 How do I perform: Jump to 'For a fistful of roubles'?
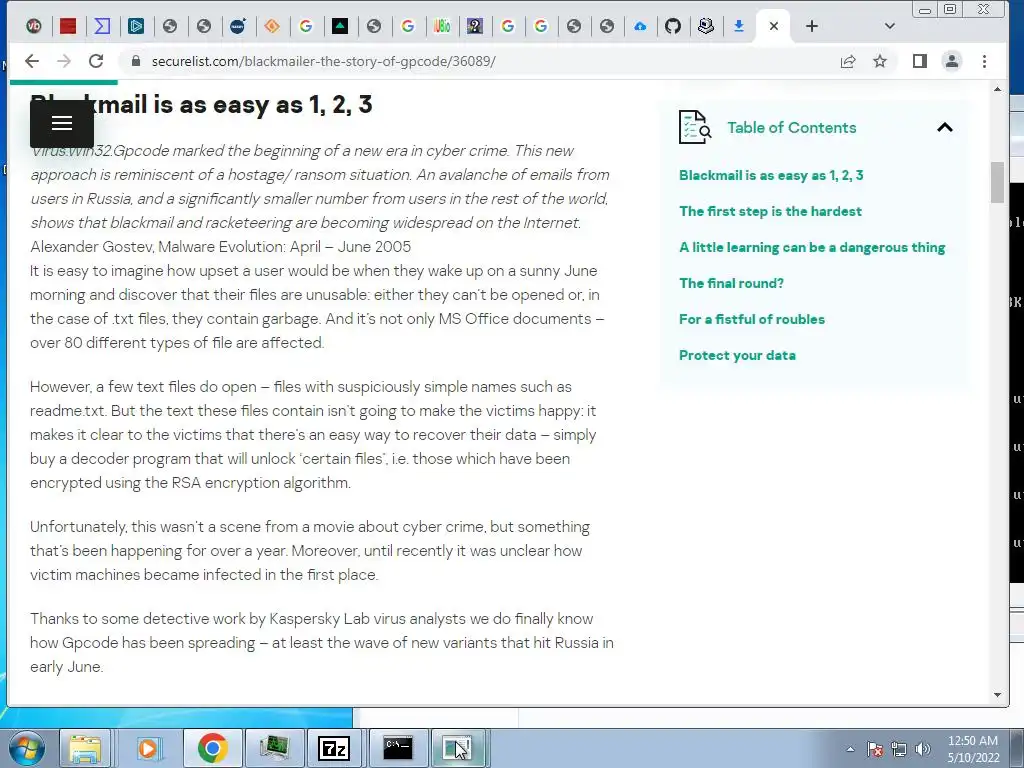tap(752, 319)
